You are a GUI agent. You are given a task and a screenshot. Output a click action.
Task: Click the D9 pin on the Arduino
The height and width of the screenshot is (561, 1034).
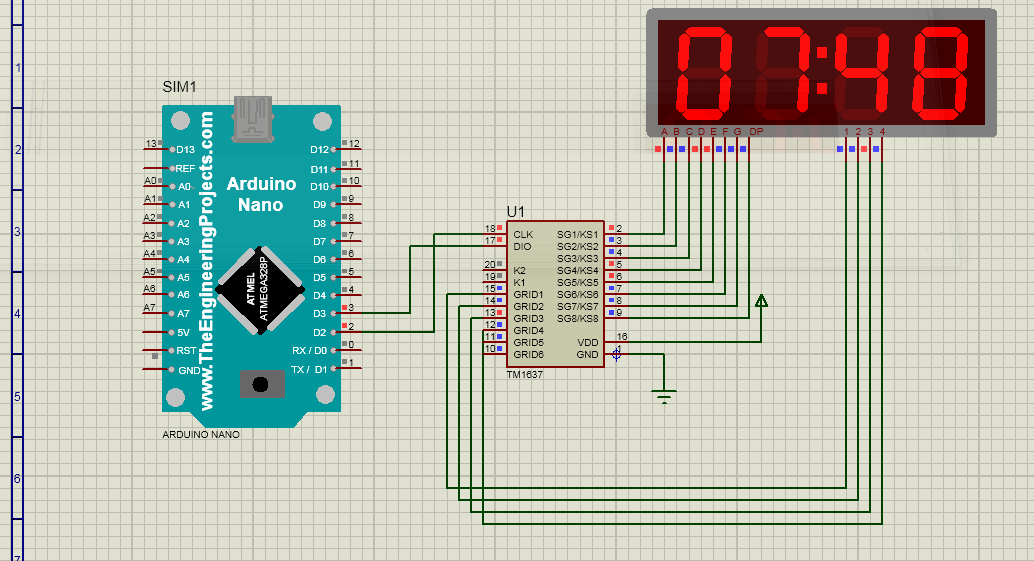click(x=320, y=205)
